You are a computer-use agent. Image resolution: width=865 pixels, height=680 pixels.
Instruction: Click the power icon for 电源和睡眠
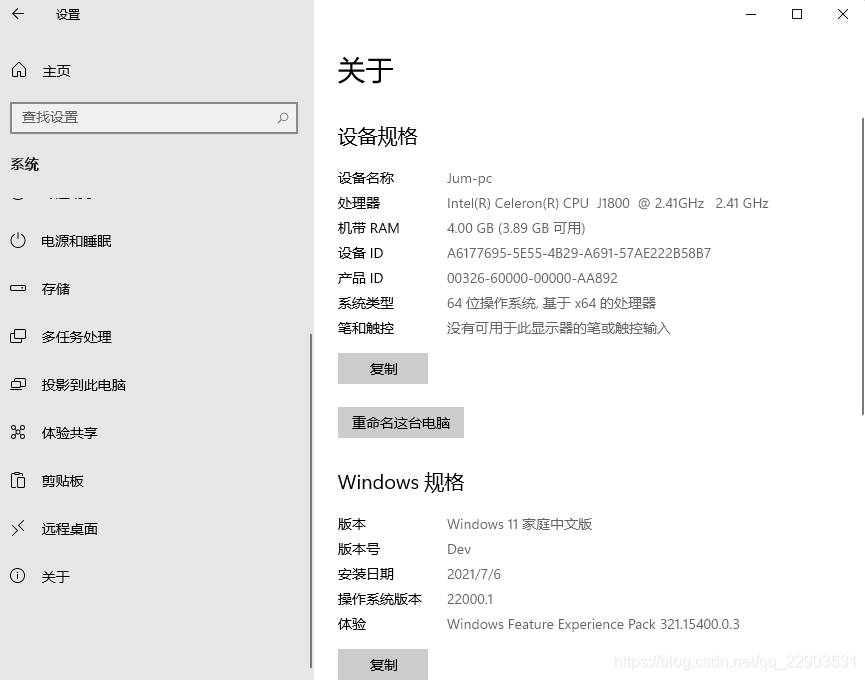(x=18, y=240)
